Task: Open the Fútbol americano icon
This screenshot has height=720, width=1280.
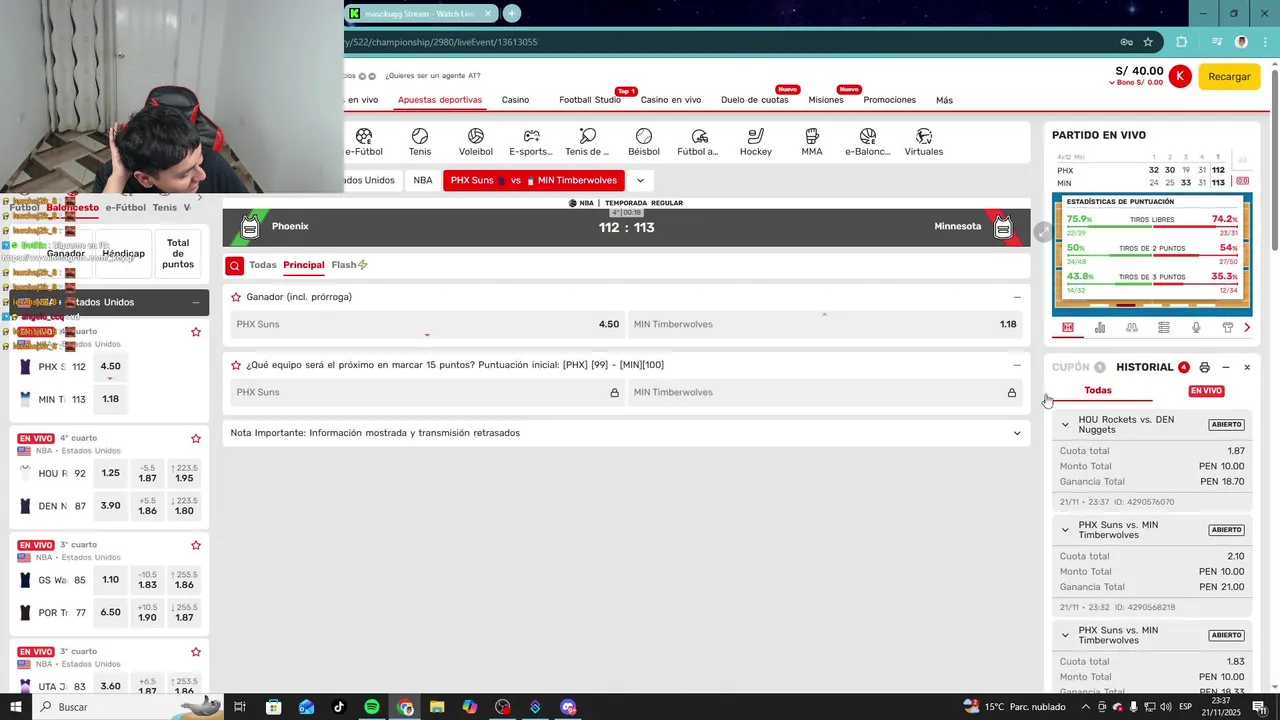Action: [x=699, y=142]
